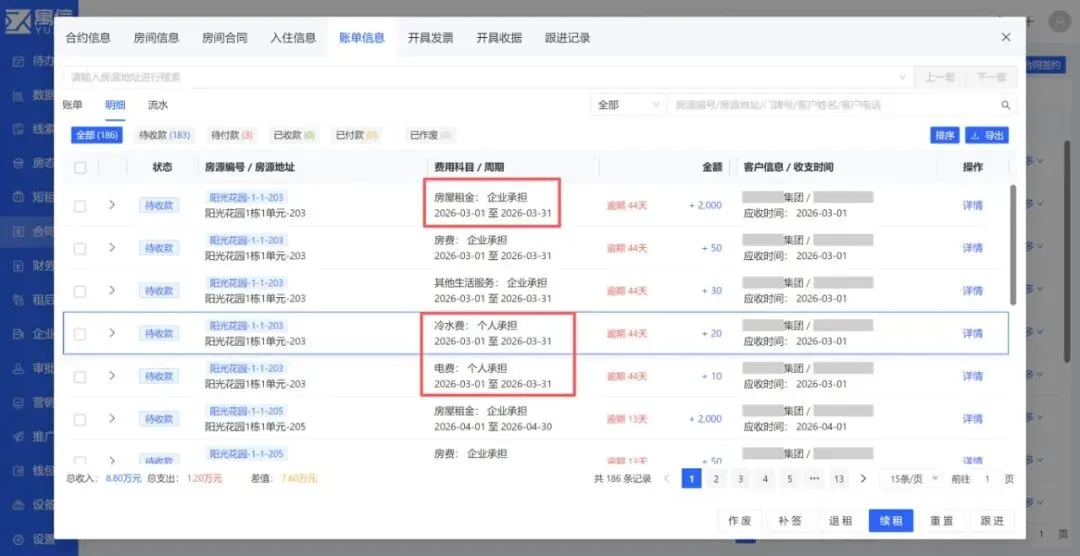The height and width of the screenshot is (556, 1080).
Task: Open 短租 icon in background sidebar
Action: click(19, 197)
